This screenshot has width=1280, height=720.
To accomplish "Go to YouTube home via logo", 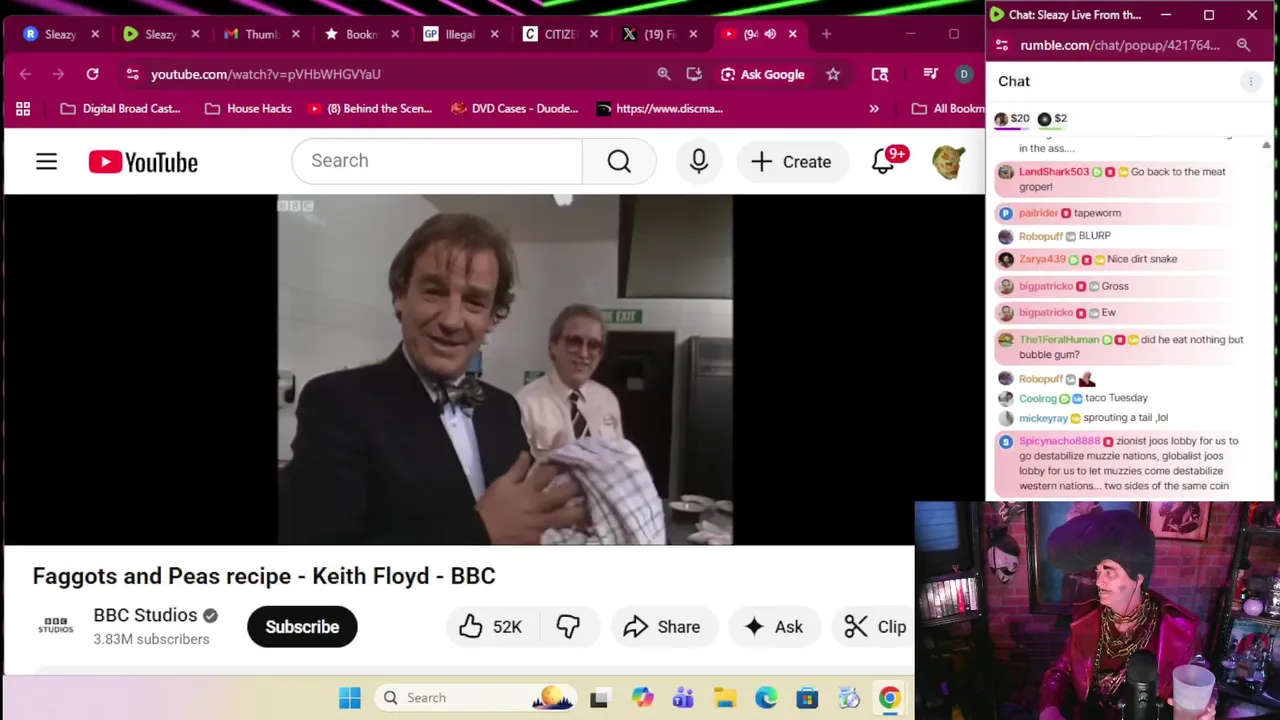I will (x=143, y=162).
